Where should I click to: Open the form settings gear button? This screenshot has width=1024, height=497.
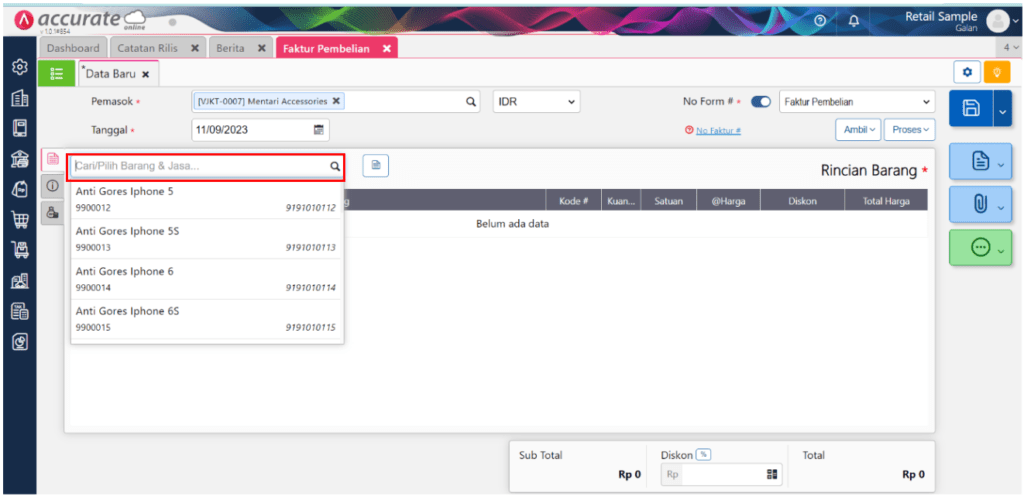[967, 72]
